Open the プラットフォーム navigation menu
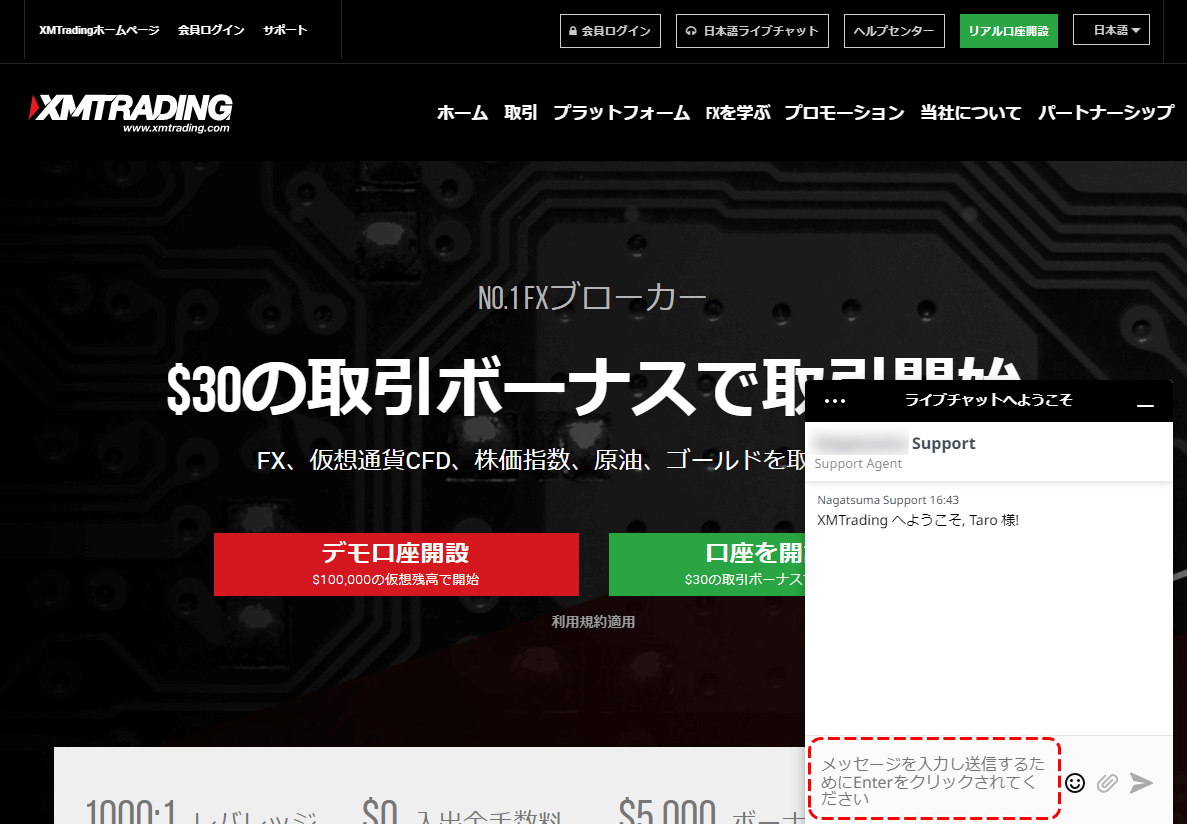1187x824 pixels. pyautogui.click(x=621, y=113)
